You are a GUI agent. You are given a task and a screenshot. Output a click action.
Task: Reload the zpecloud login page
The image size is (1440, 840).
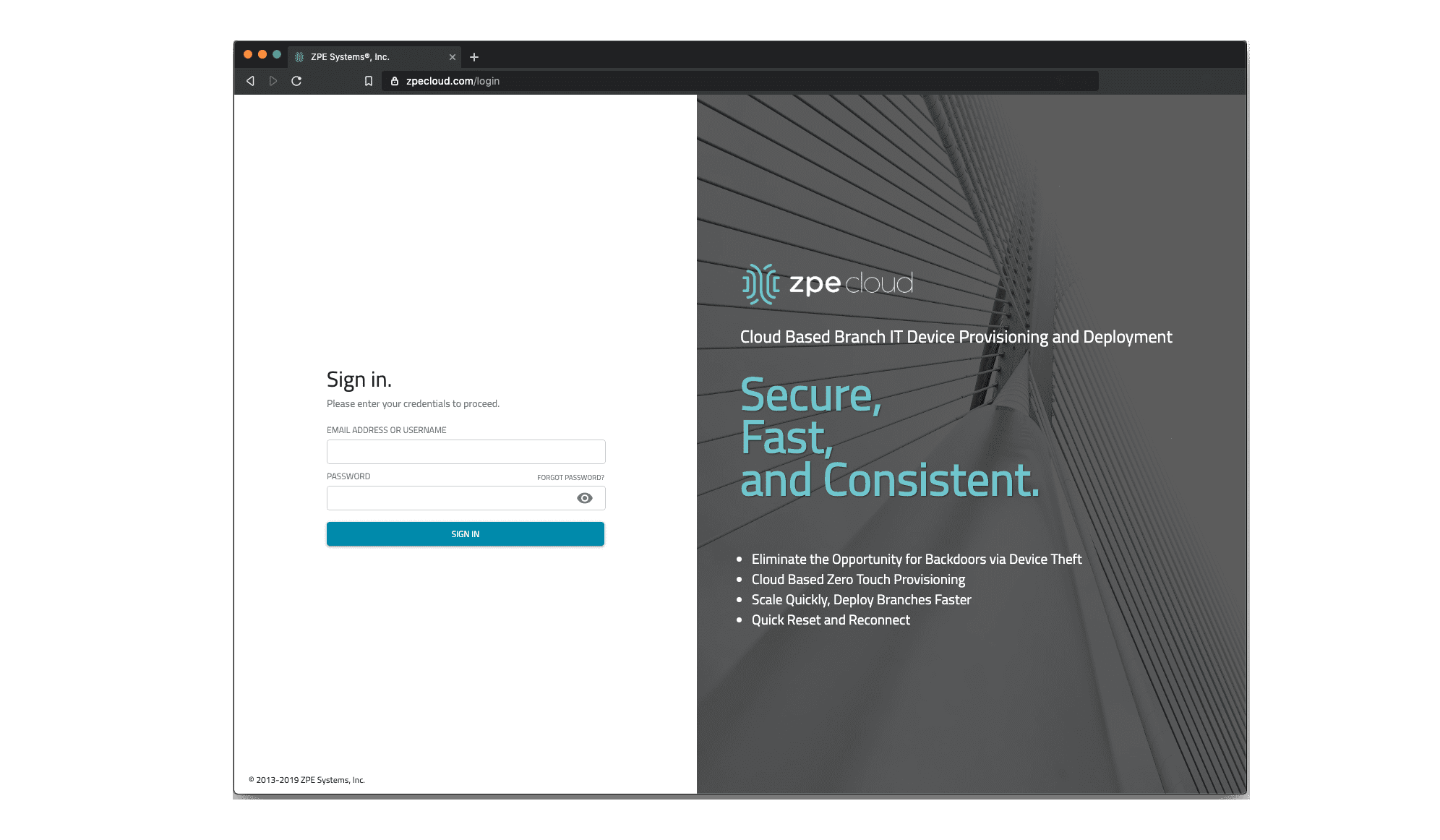tap(296, 81)
